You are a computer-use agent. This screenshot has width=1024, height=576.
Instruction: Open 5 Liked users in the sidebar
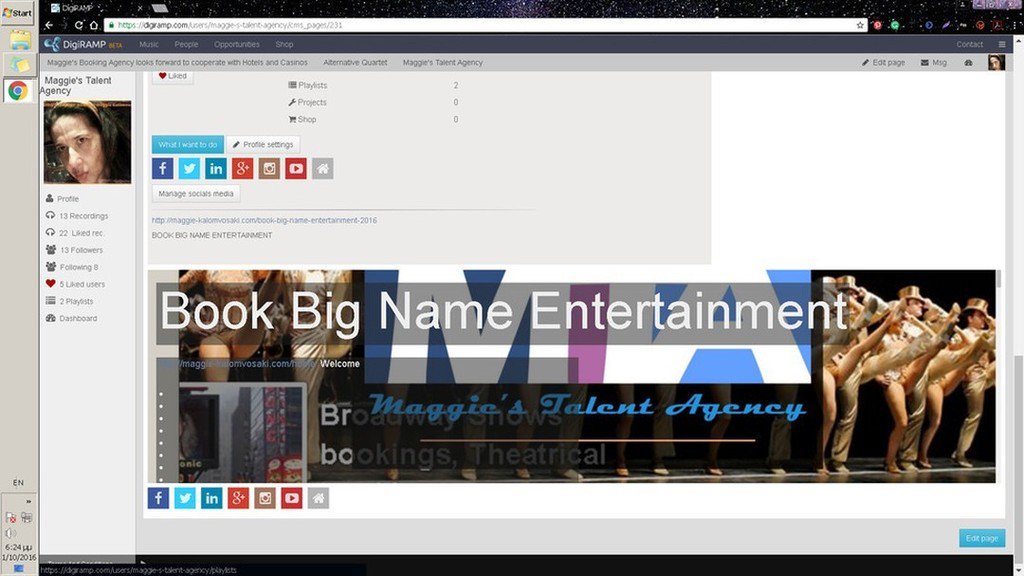[75, 284]
